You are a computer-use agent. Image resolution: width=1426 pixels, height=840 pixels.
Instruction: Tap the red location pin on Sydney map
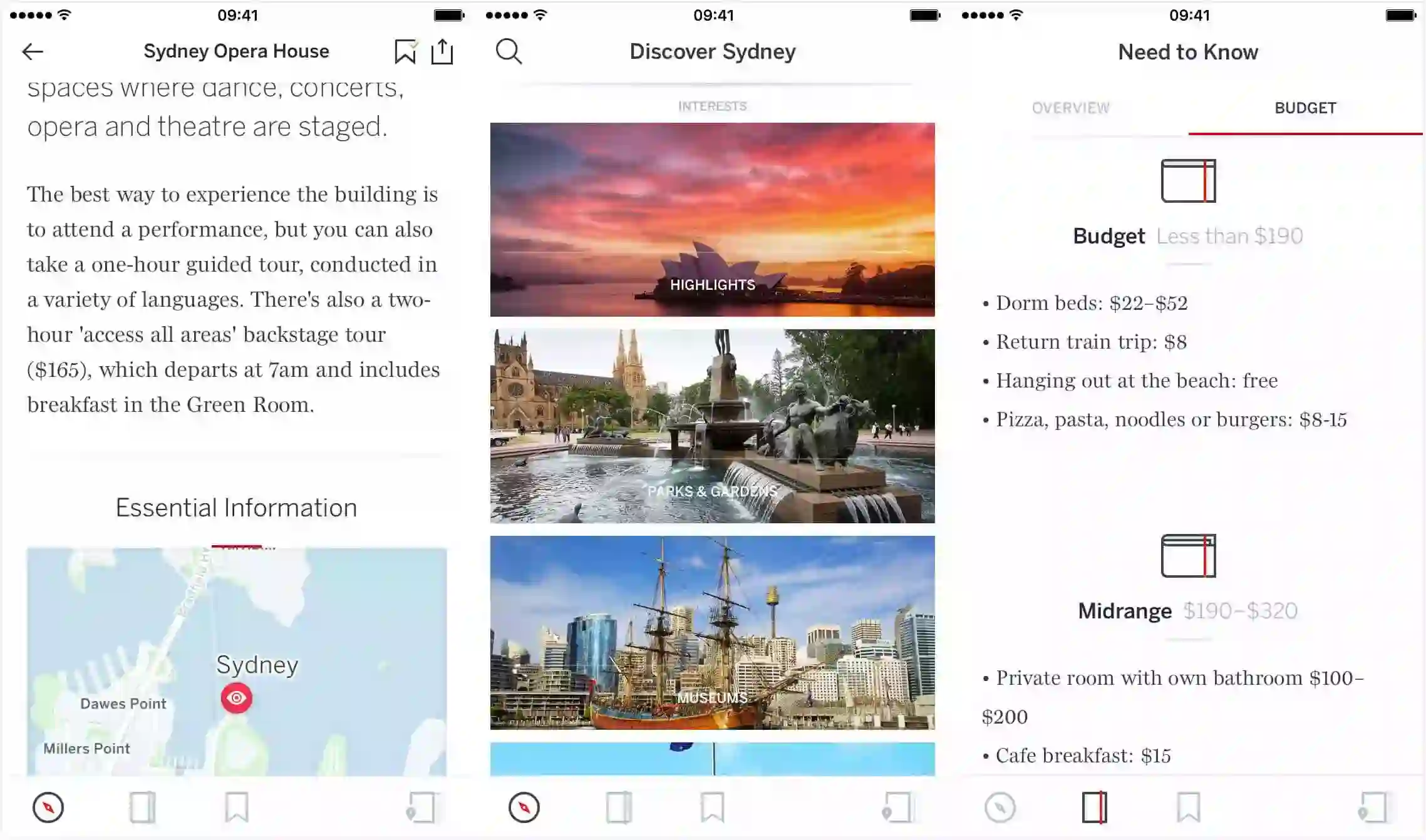(x=237, y=698)
